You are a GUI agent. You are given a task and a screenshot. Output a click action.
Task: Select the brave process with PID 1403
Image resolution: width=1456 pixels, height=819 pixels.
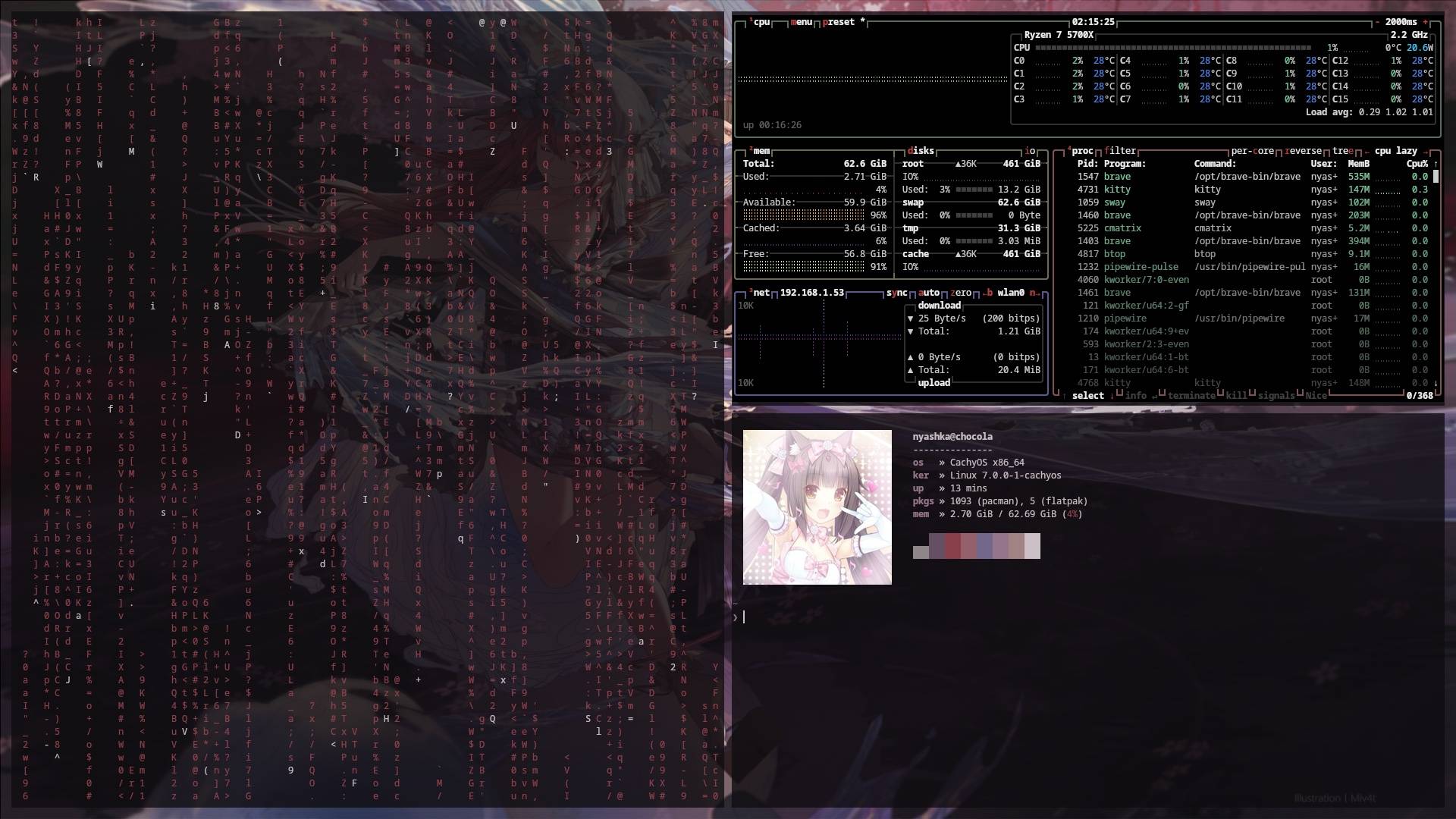coord(1252,241)
